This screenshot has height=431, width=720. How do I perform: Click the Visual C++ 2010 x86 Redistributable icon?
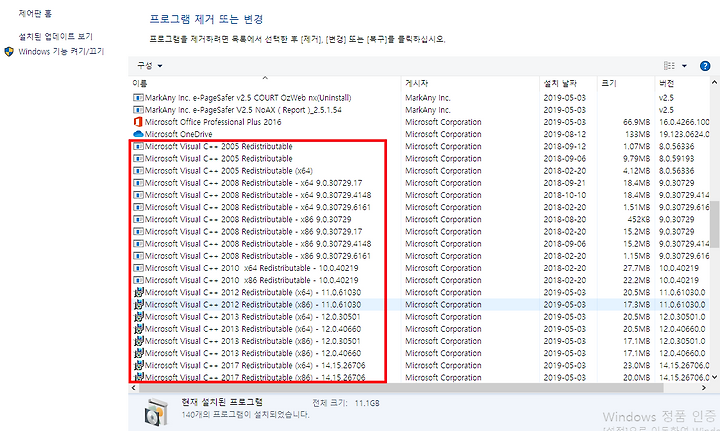tap(138, 280)
